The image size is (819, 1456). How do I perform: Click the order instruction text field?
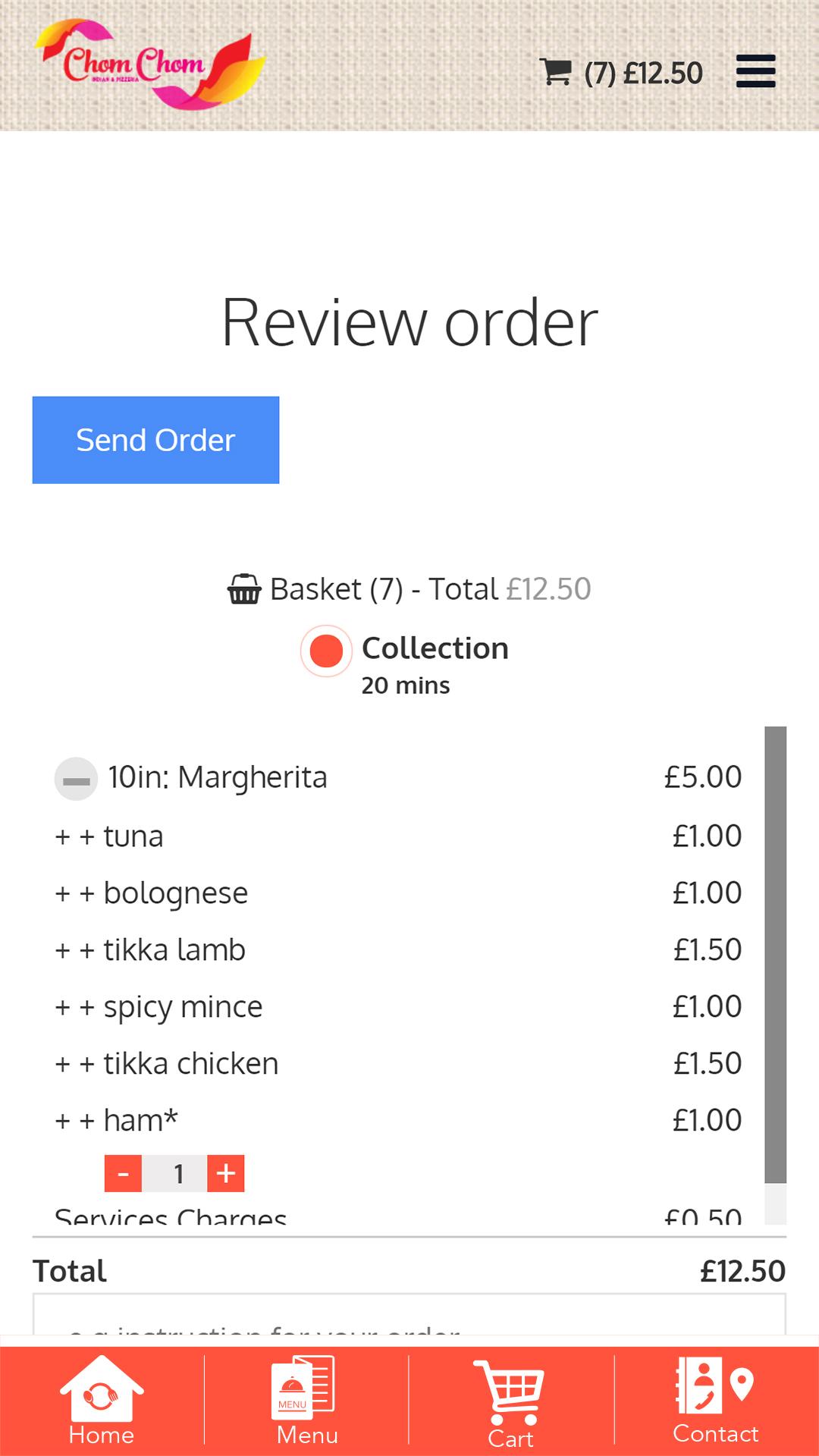coord(409,1316)
